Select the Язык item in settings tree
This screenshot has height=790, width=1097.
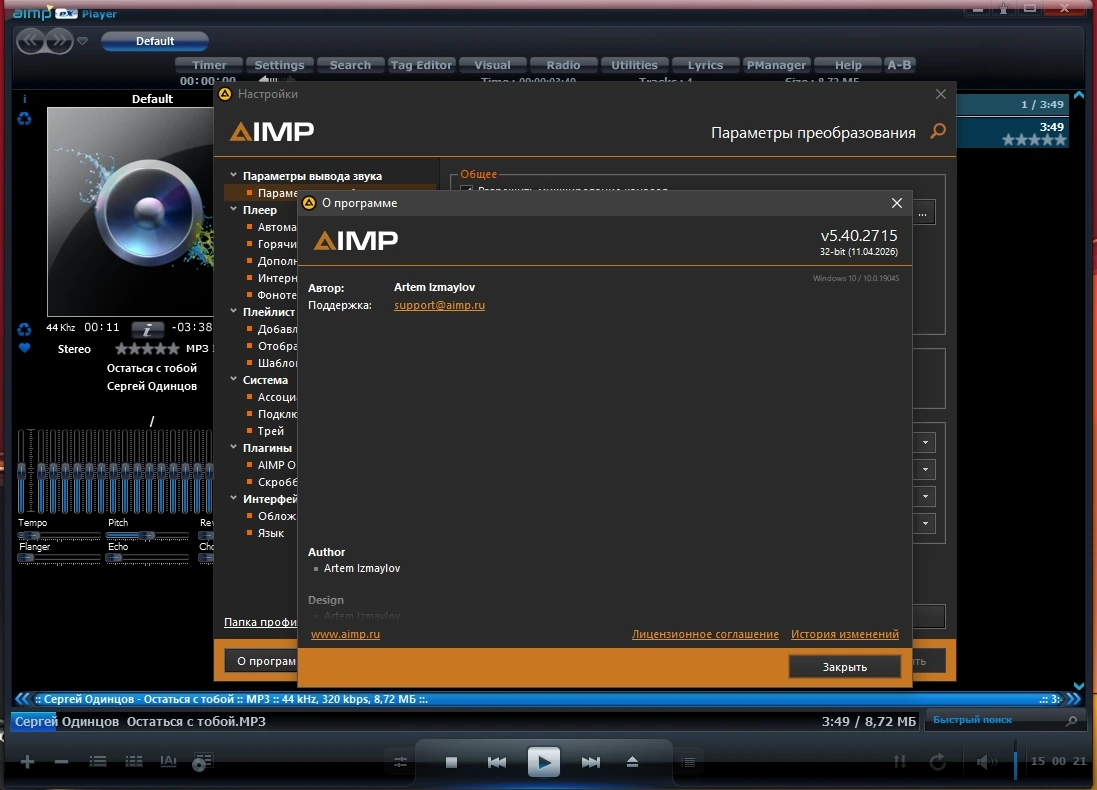pyautogui.click(x=270, y=533)
